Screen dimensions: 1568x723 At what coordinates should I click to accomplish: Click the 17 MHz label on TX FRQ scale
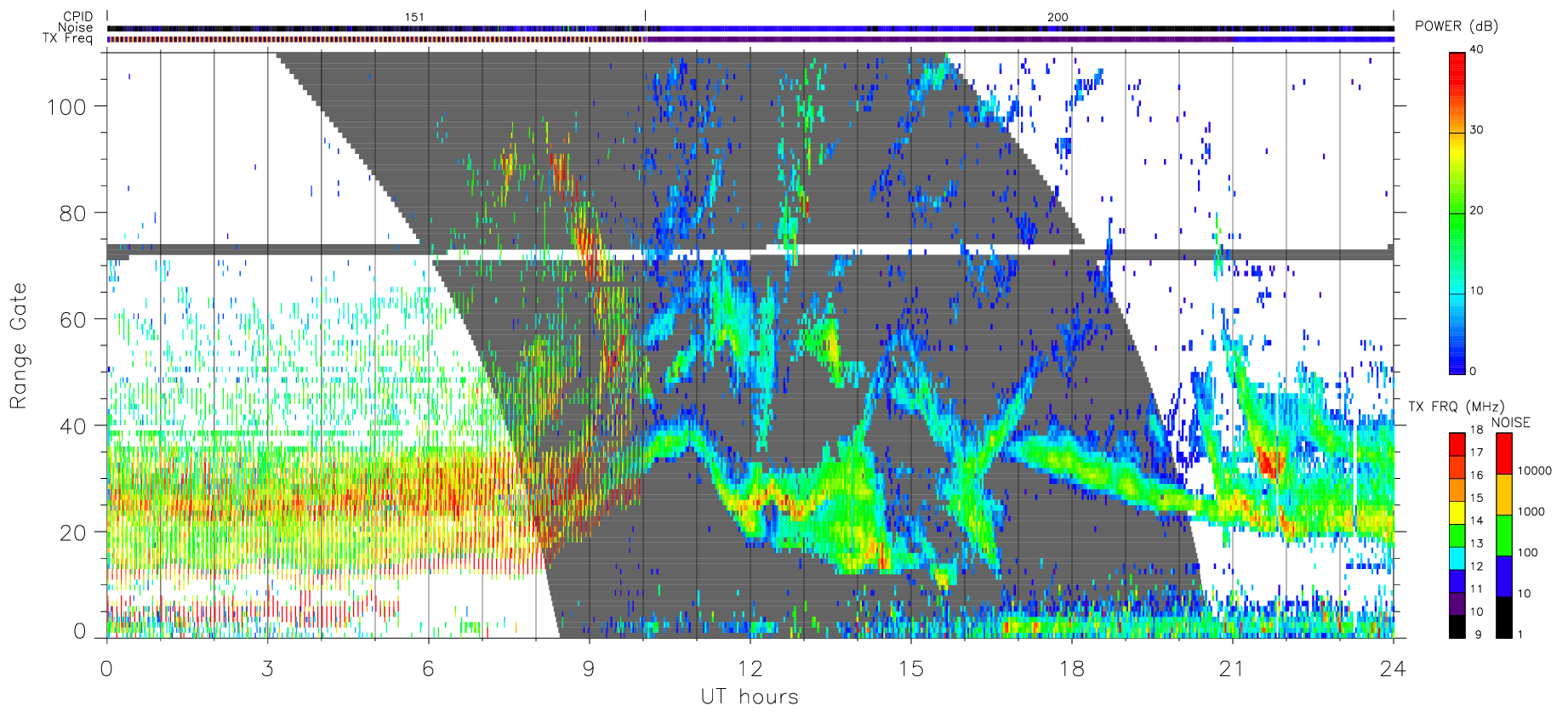1476,453
